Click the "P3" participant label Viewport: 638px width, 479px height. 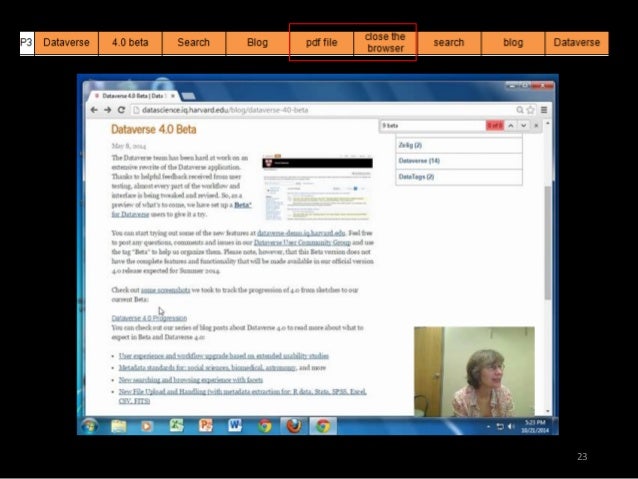[26, 43]
